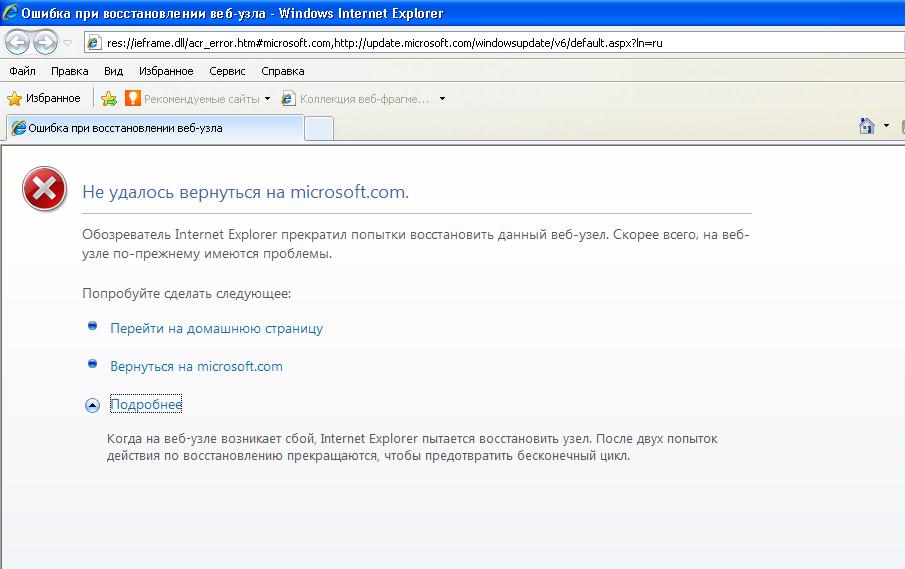
Task: Open the Файл menu
Action: tap(23, 71)
